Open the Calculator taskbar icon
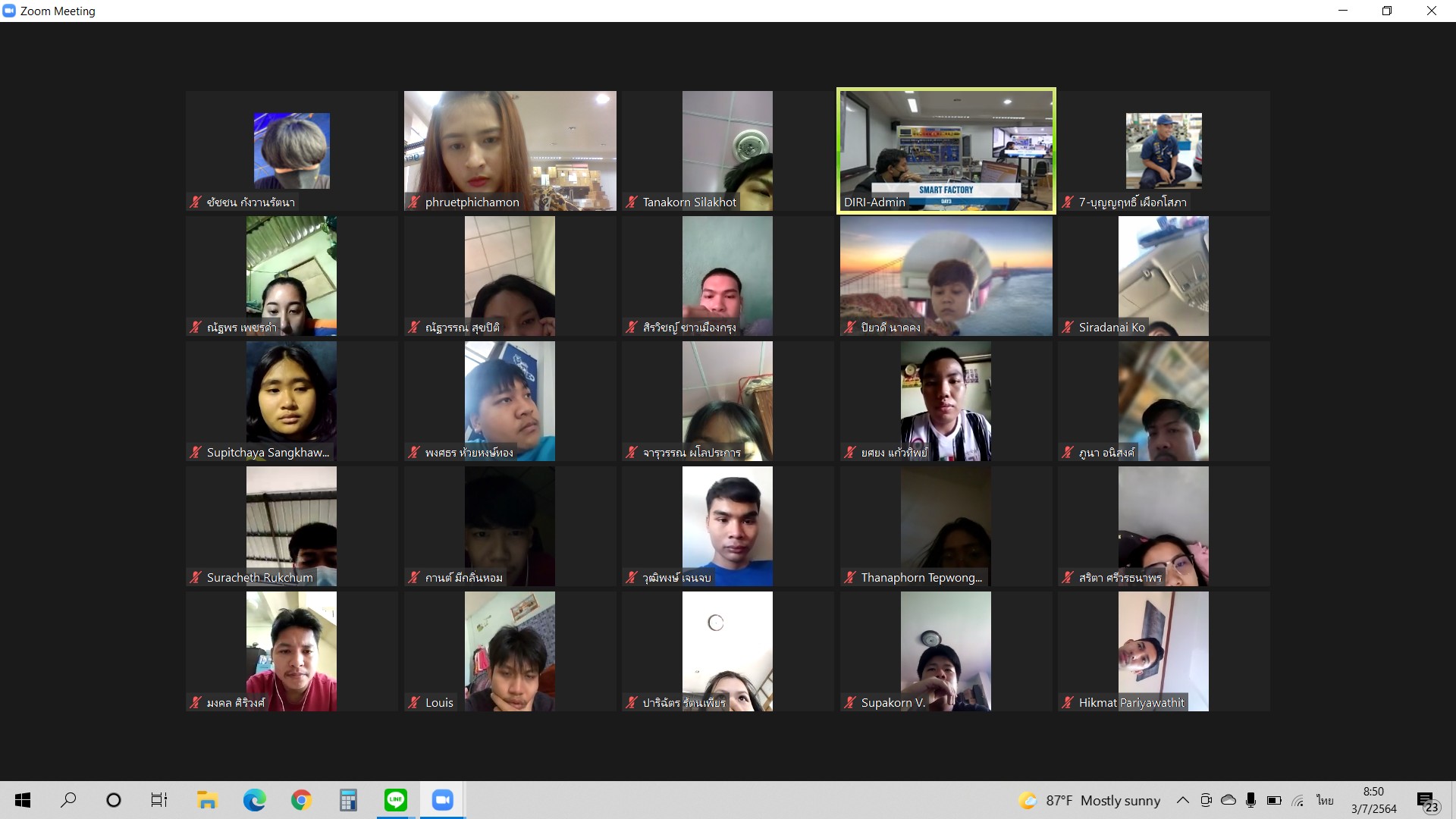Viewport: 1456px width, 819px height. [348, 800]
